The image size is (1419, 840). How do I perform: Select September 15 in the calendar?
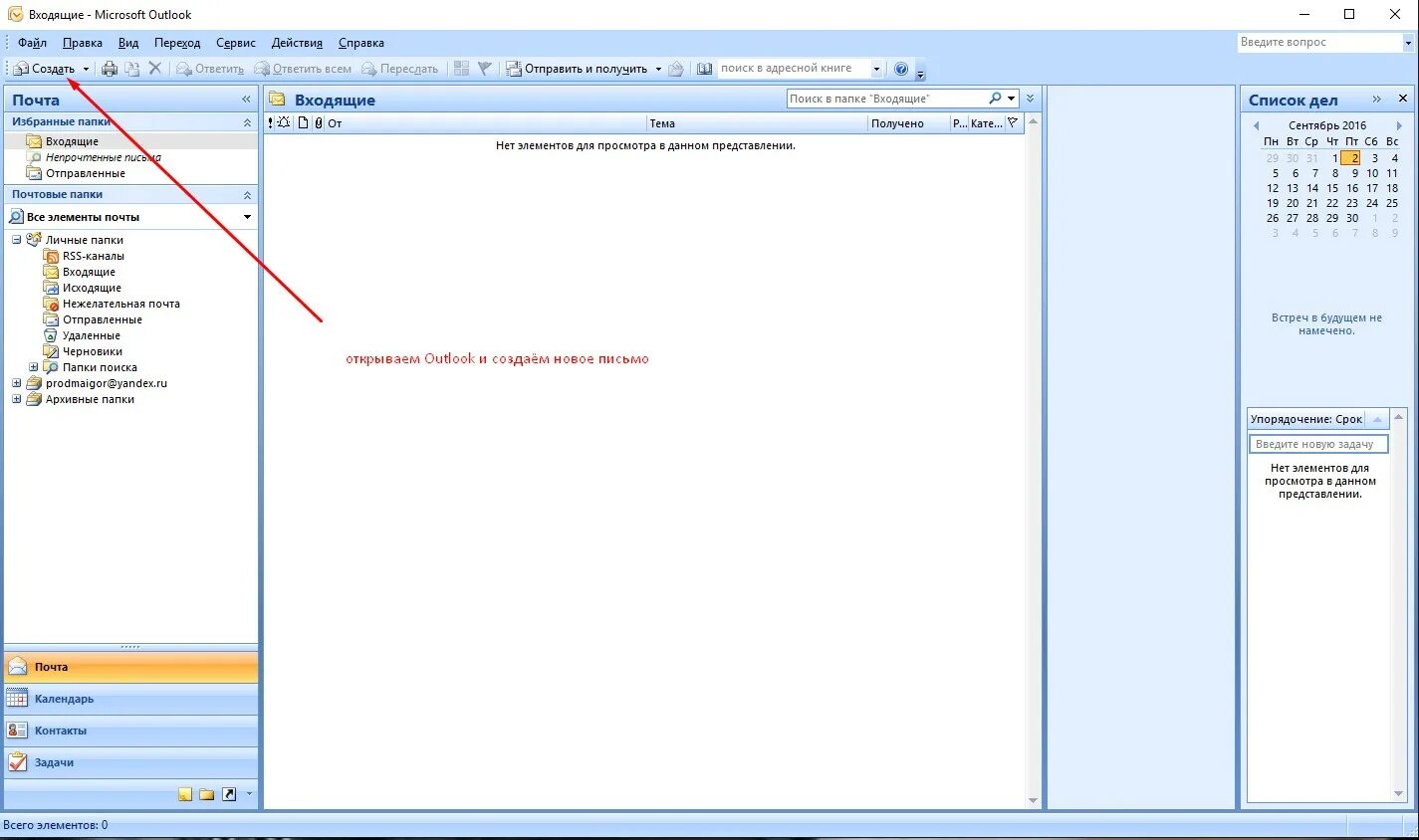tap(1332, 188)
